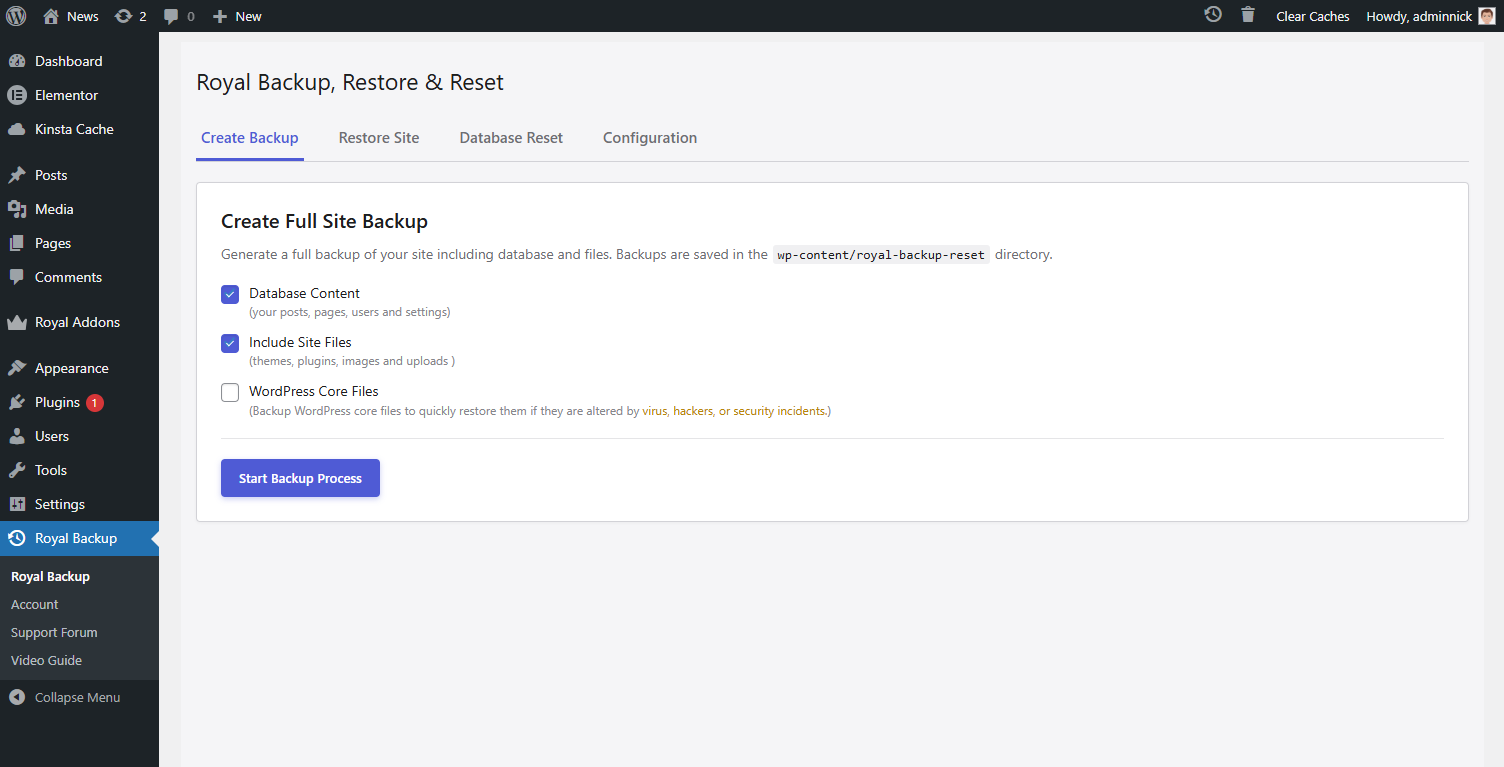1504x767 pixels.
Task: Expand the Plugins menu in sidebar
Action: 57,402
